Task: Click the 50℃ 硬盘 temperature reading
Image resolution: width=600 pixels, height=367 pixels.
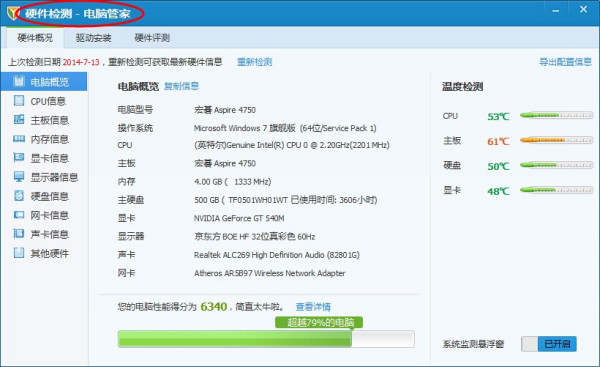Action: coord(498,166)
